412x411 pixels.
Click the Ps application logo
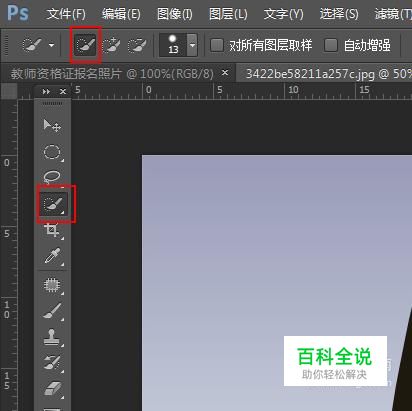pyautogui.click(x=18, y=13)
